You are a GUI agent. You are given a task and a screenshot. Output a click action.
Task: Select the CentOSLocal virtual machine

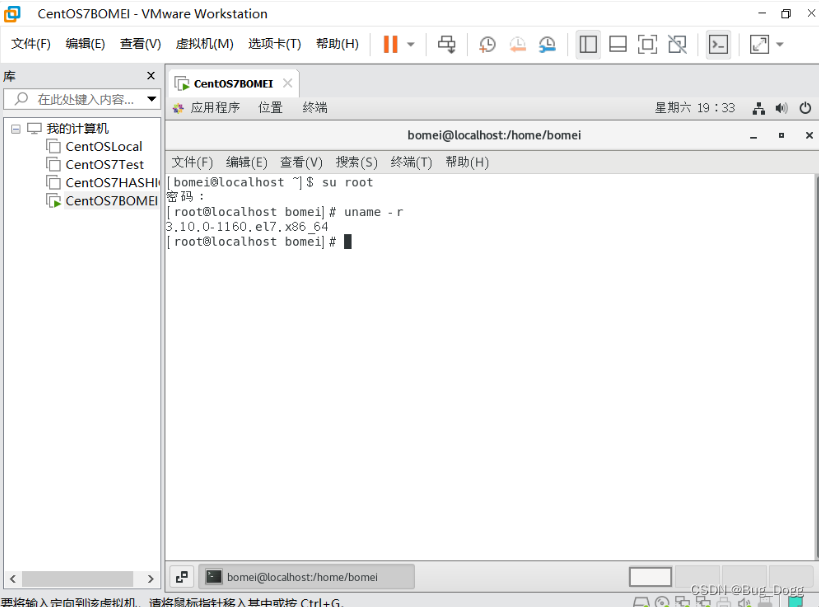tap(103, 147)
